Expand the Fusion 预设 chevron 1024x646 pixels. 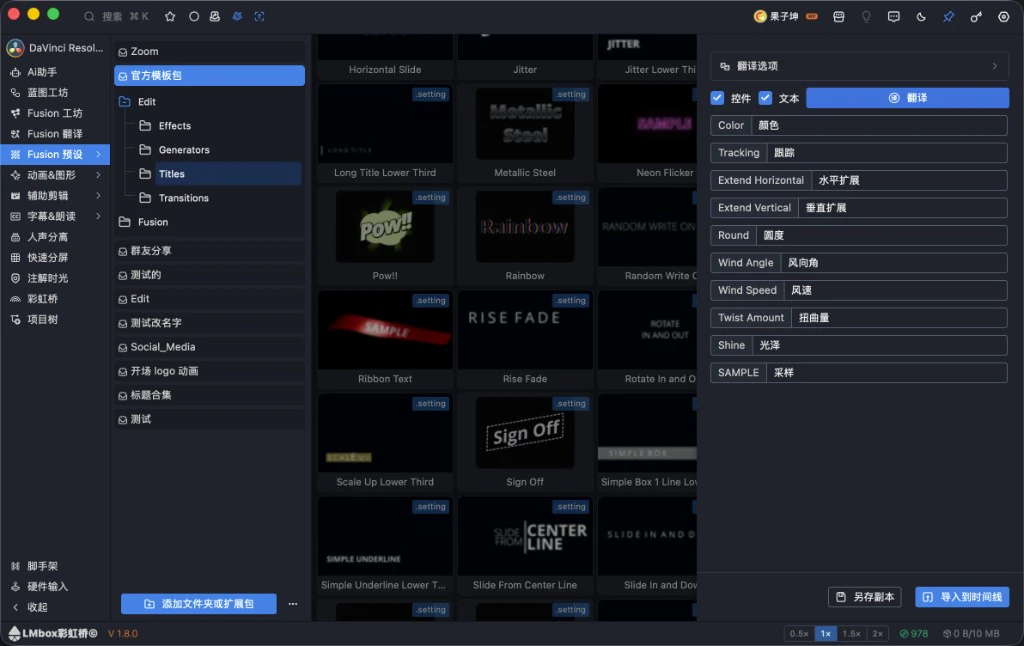99,154
